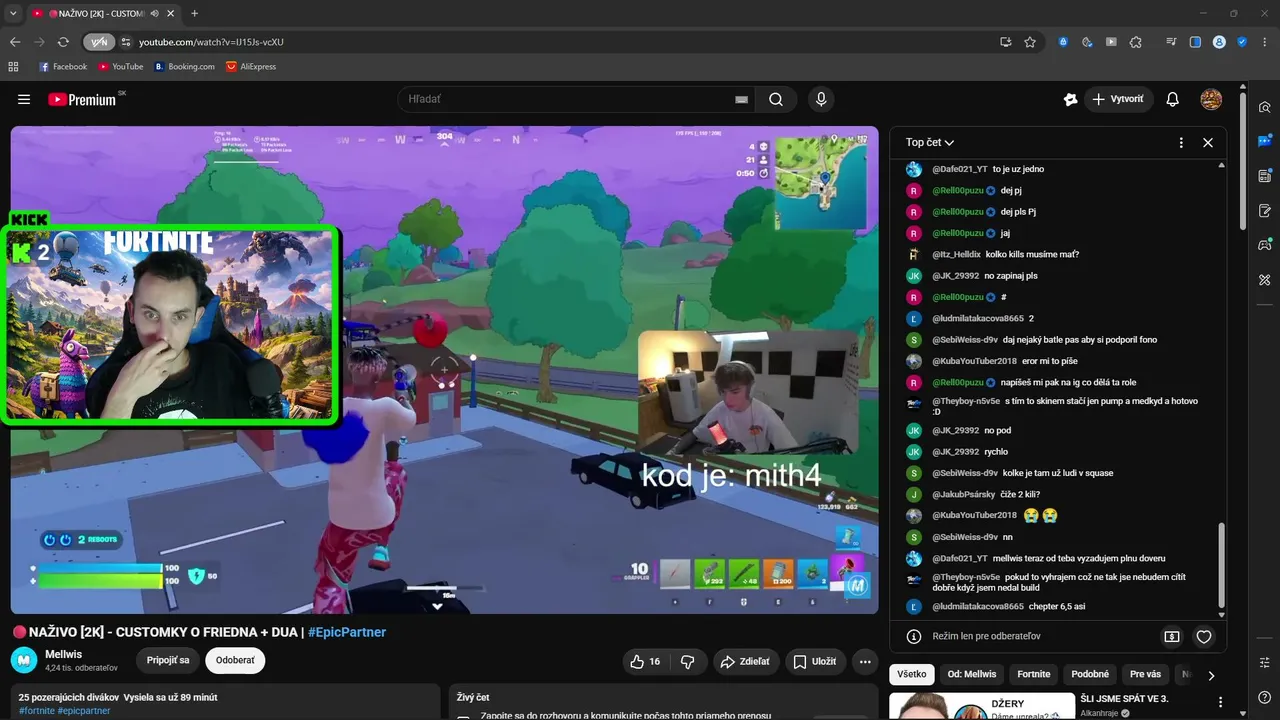The image size is (1280, 720).
Task: Show info about subscribers-only mode
Action: click(x=913, y=636)
